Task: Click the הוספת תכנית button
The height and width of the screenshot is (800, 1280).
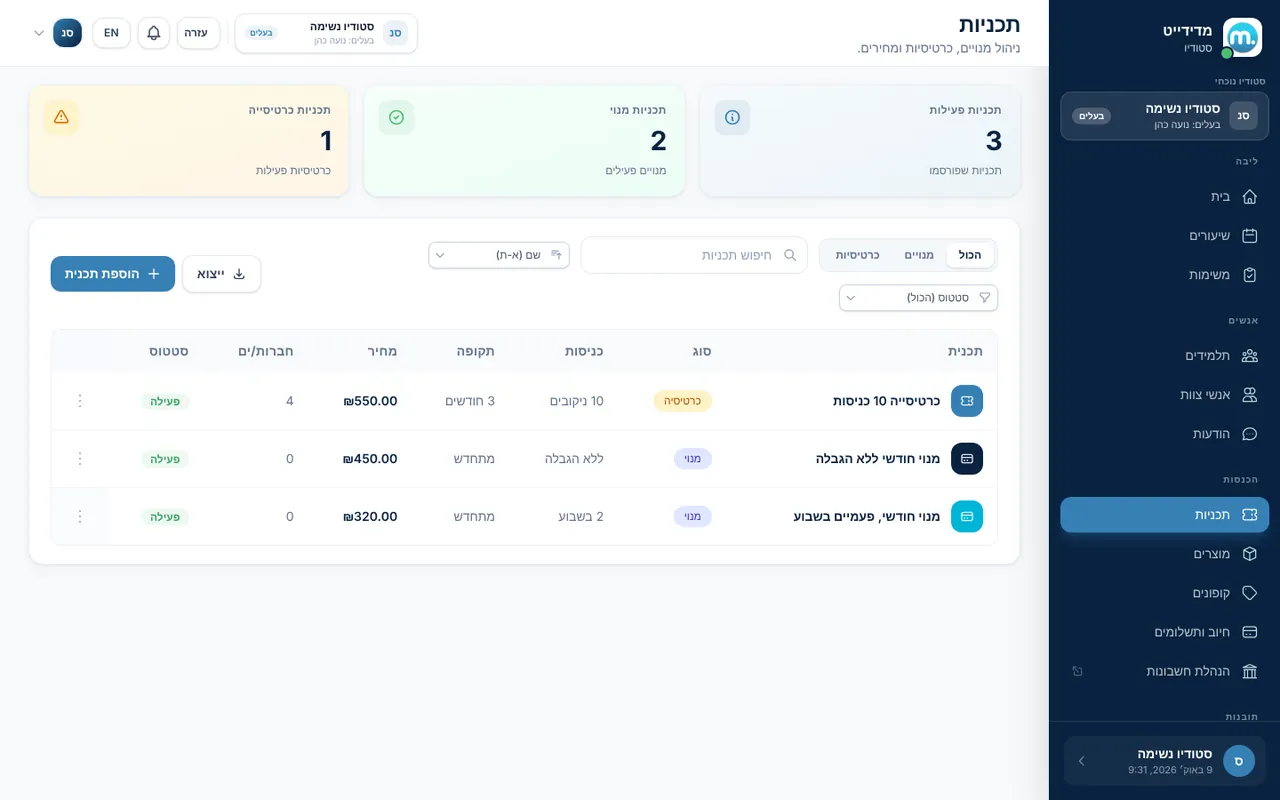Action: point(113,274)
